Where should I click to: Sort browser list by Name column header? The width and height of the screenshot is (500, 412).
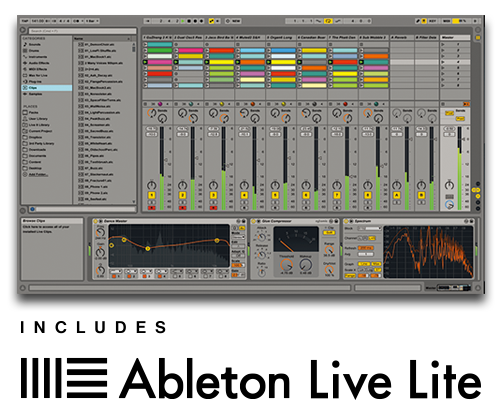point(102,38)
